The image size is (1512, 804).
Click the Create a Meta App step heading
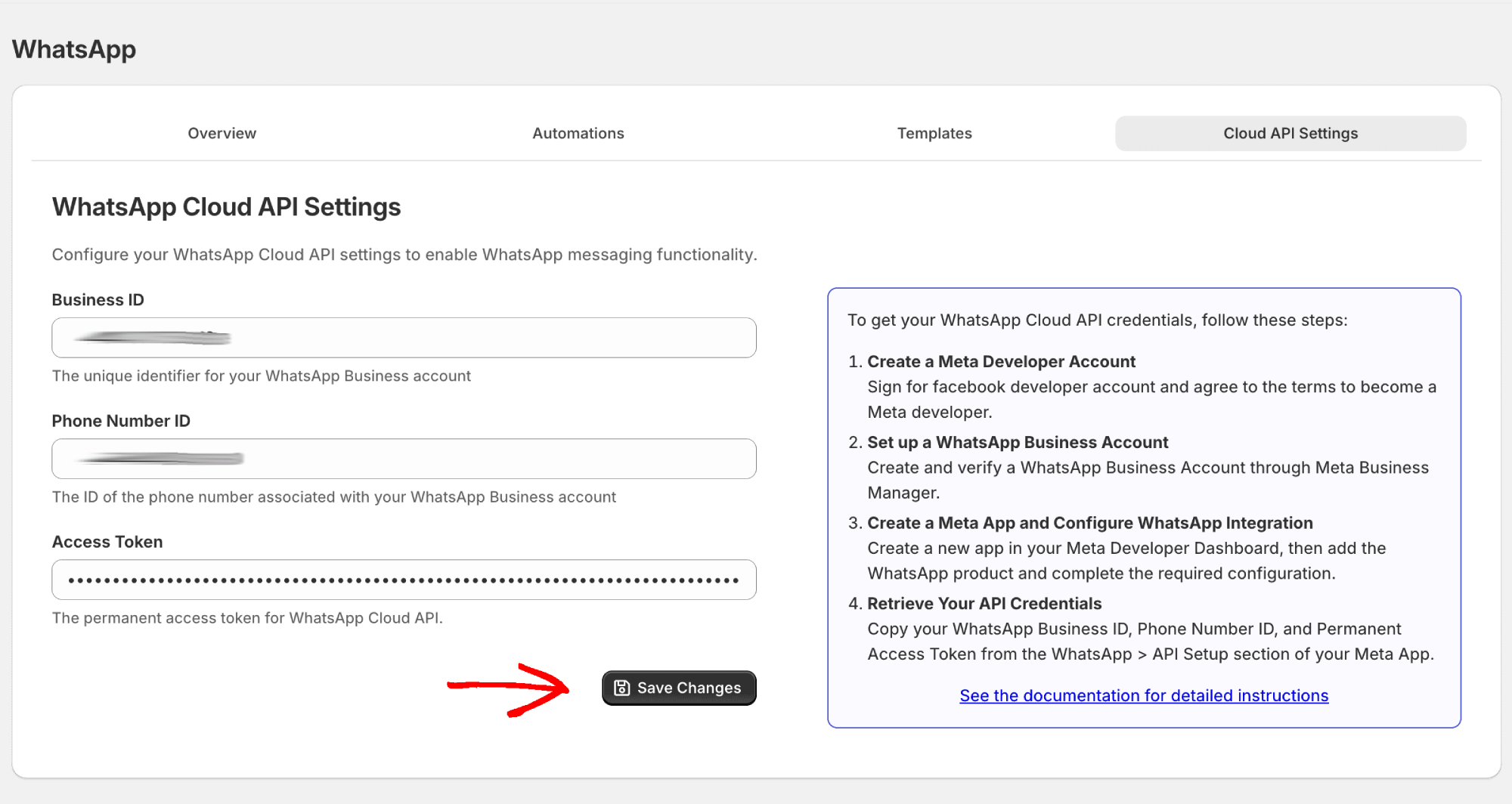point(1089,523)
